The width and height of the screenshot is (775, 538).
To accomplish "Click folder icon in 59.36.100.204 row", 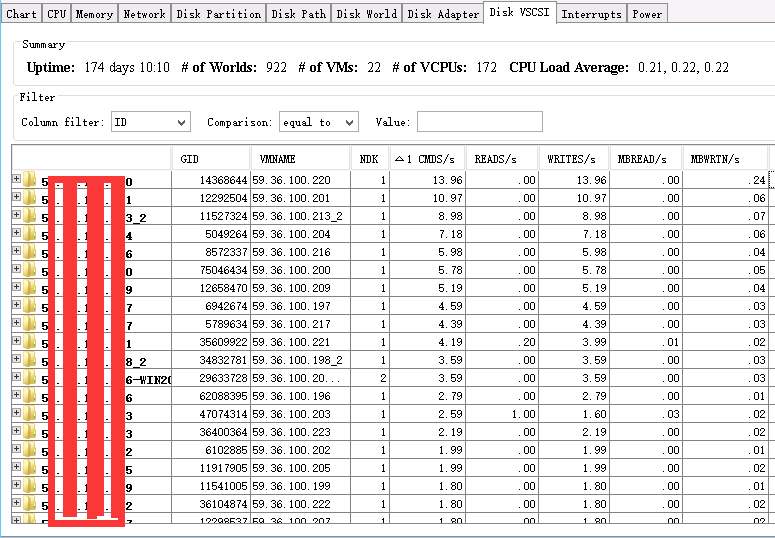I will tap(30, 233).
